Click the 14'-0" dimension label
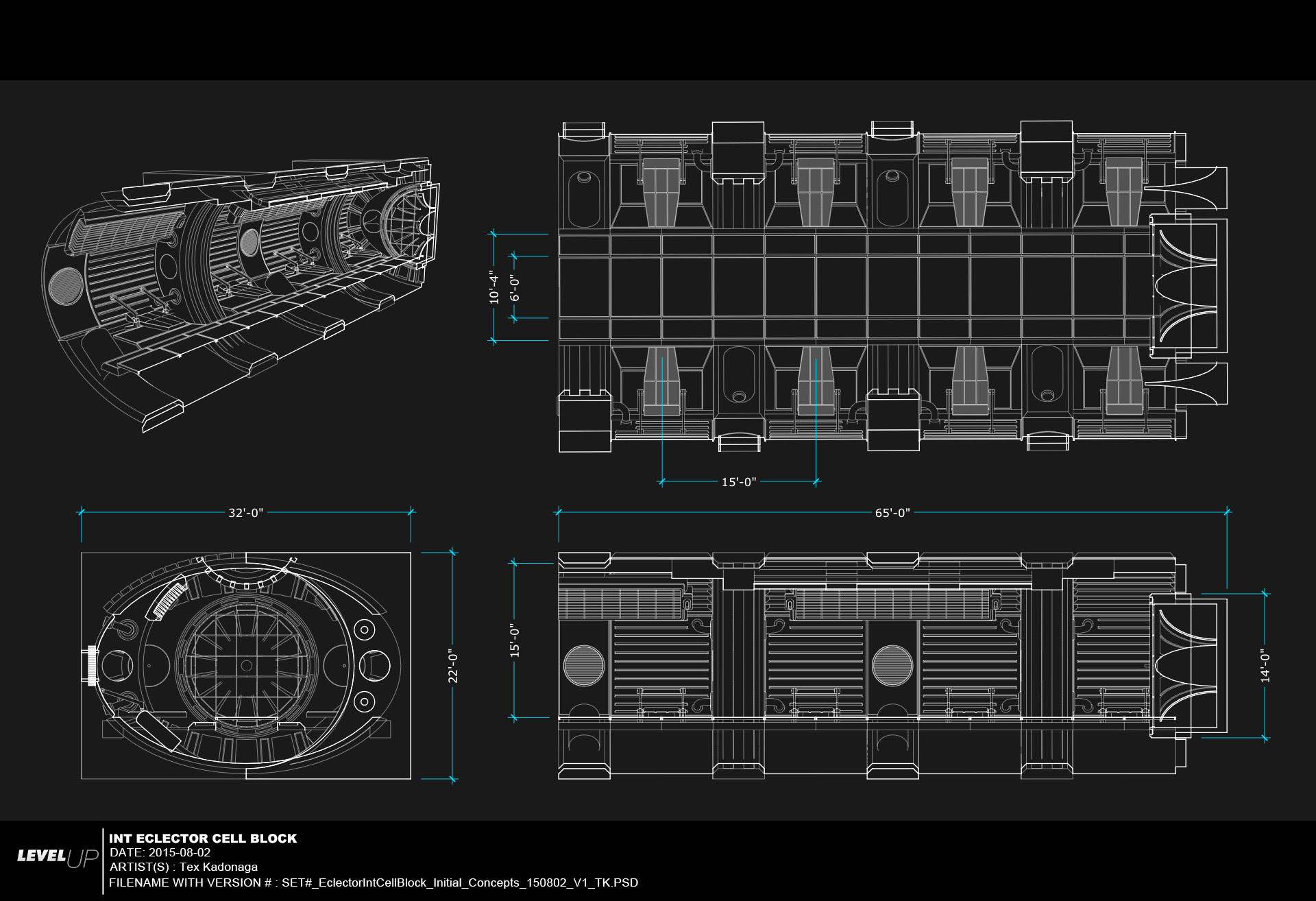The height and width of the screenshot is (901, 1316). click(1265, 666)
